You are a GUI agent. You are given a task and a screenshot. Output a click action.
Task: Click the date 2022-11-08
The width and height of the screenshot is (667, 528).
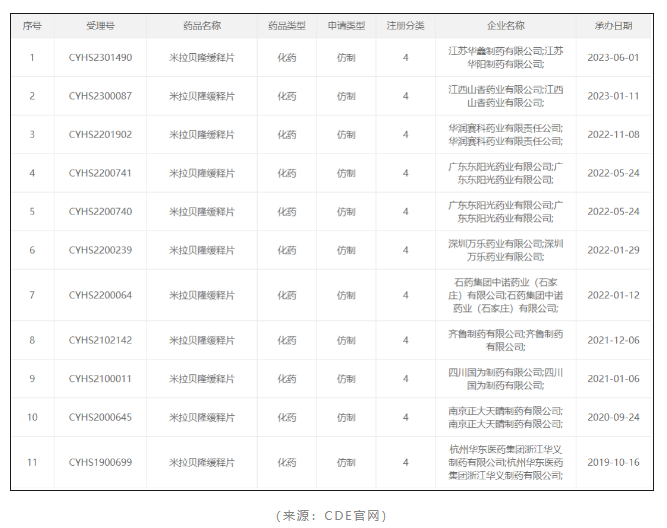click(613, 134)
